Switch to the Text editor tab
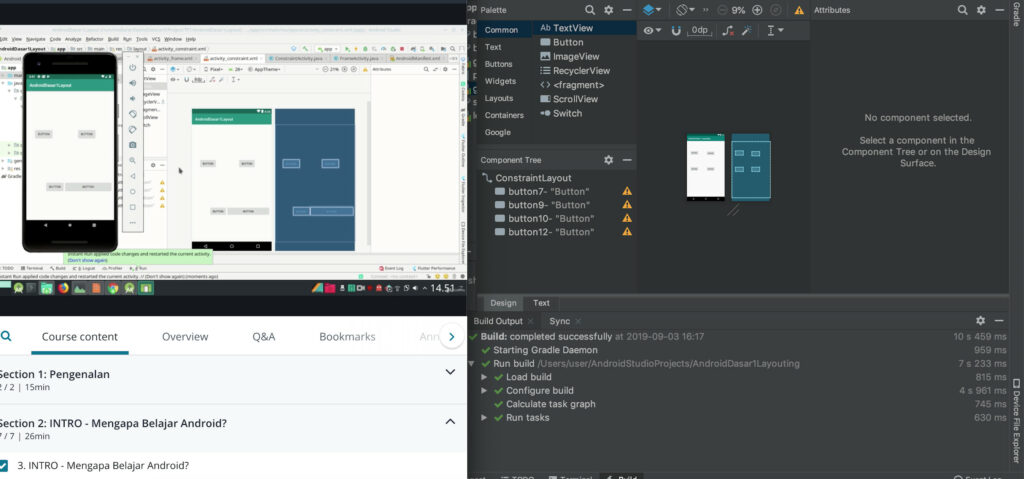Image resolution: width=1024 pixels, height=479 pixels. (x=541, y=303)
